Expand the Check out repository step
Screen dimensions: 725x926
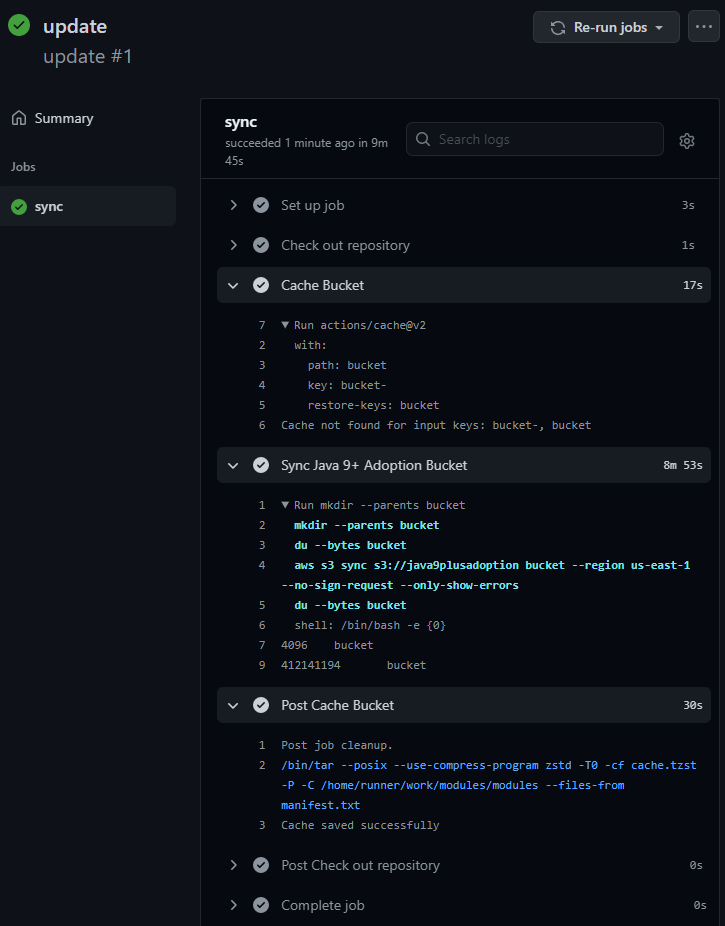coord(233,244)
